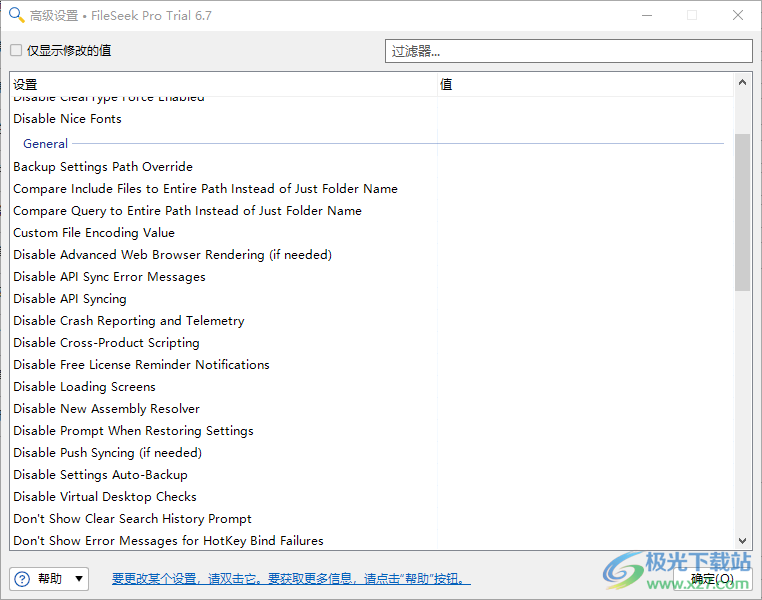
Task: Select Disable Settings Auto-Backup row
Action: pos(372,475)
